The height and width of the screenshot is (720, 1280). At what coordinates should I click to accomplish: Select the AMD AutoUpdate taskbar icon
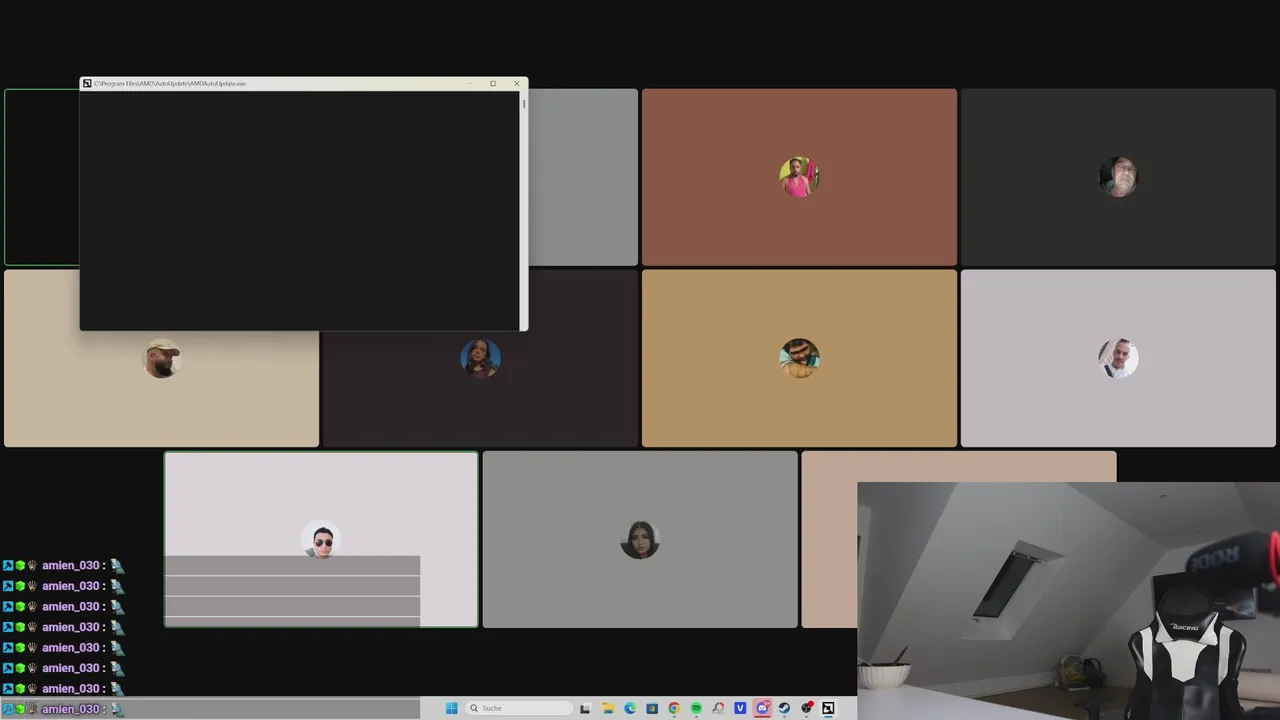tap(828, 708)
